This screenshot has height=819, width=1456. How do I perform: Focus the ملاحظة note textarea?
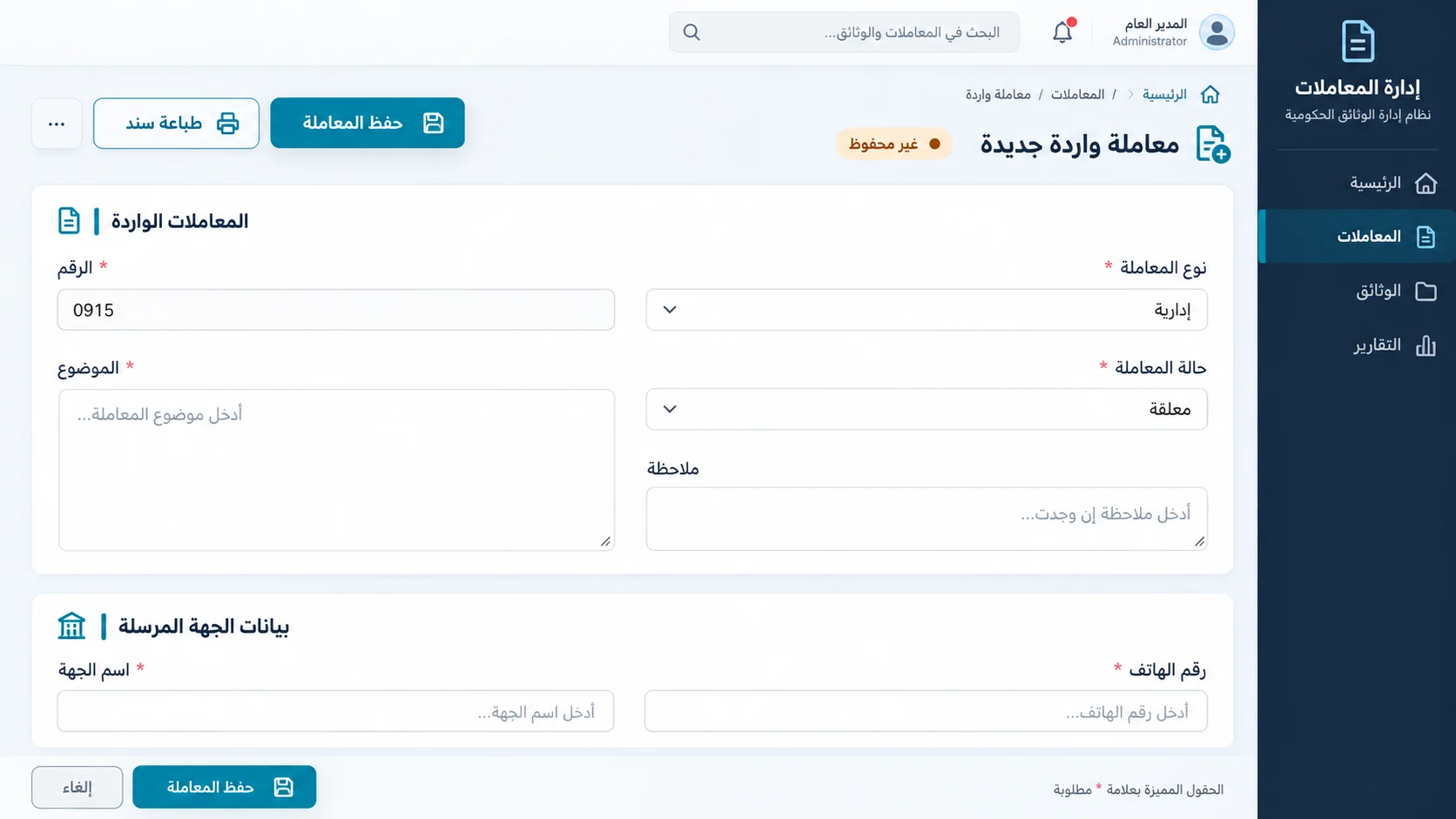[x=927, y=519]
